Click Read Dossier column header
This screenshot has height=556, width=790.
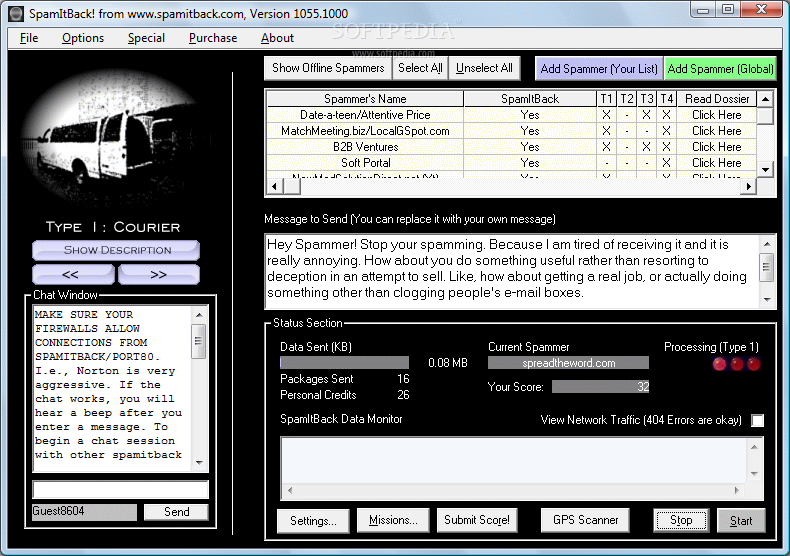717,99
